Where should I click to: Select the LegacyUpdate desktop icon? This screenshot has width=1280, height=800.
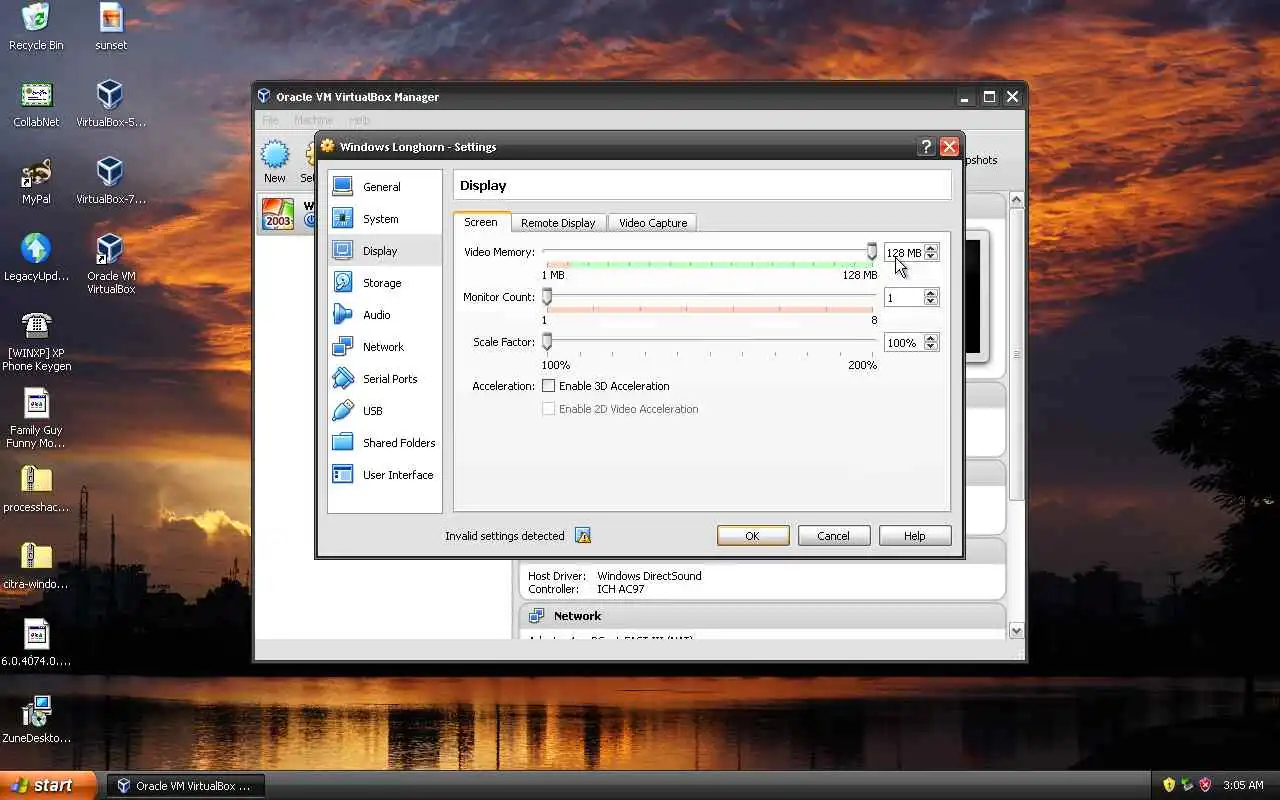(36, 258)
